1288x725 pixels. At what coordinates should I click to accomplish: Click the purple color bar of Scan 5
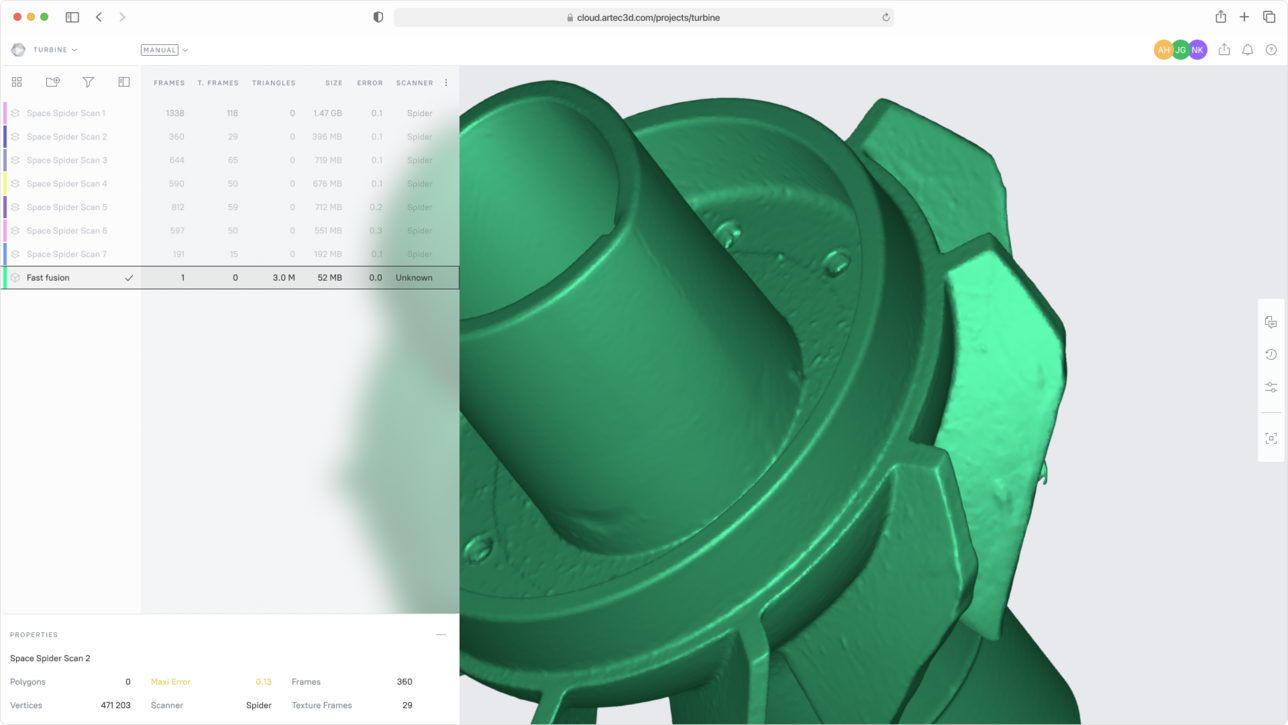(5, 207)
